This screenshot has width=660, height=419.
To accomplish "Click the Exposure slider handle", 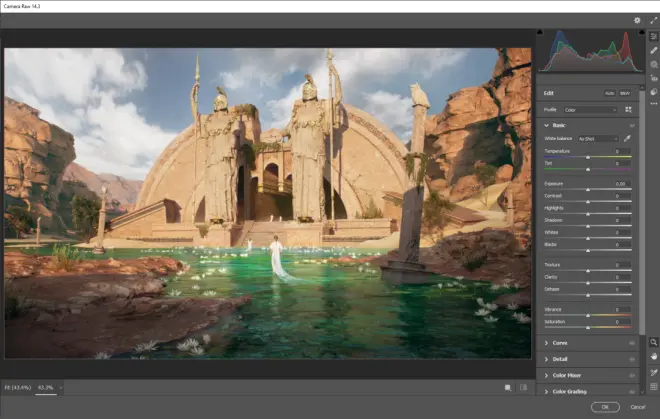I will (x=588, y=190).
